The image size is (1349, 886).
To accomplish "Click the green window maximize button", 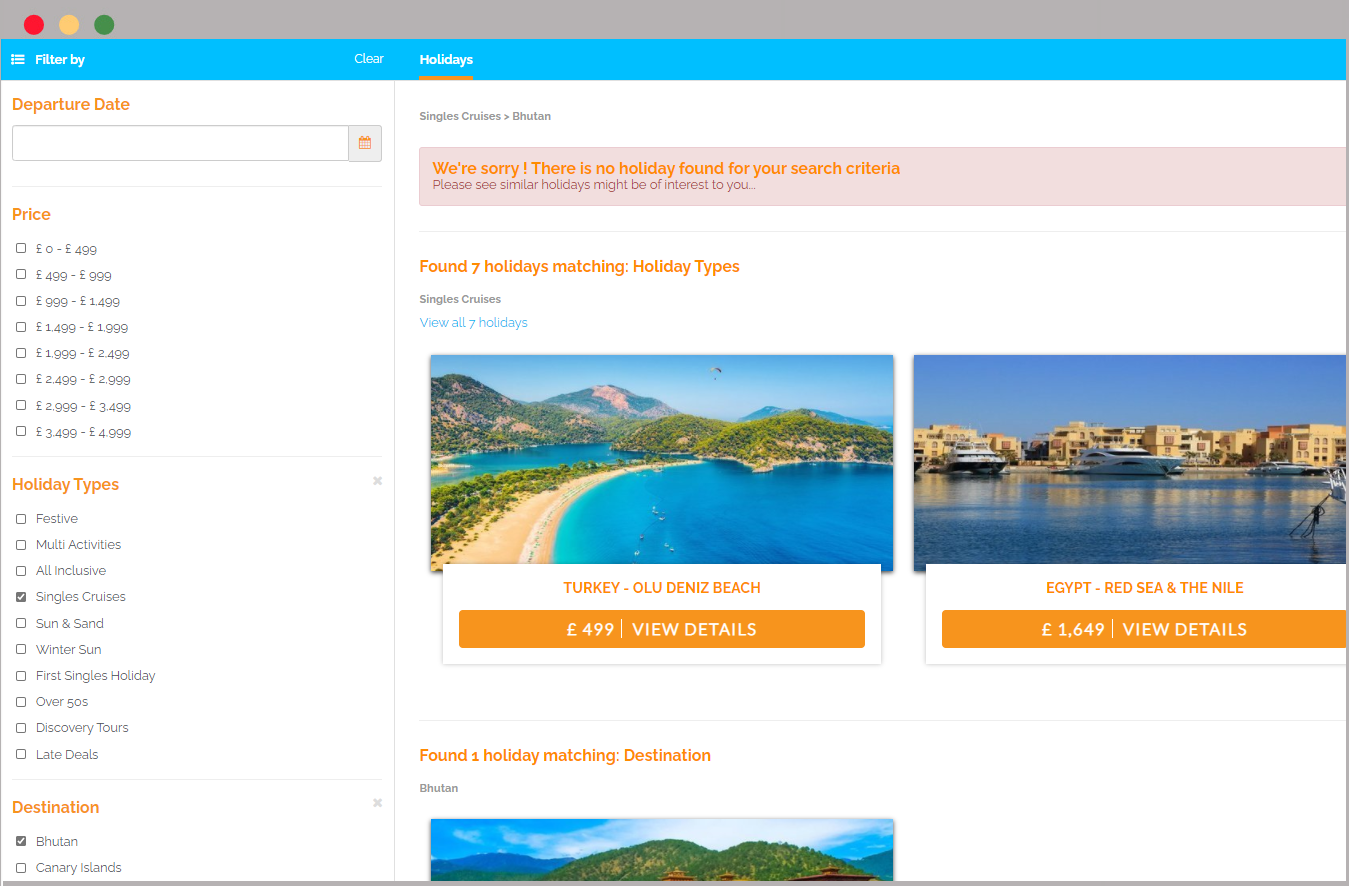I will 104,25.
